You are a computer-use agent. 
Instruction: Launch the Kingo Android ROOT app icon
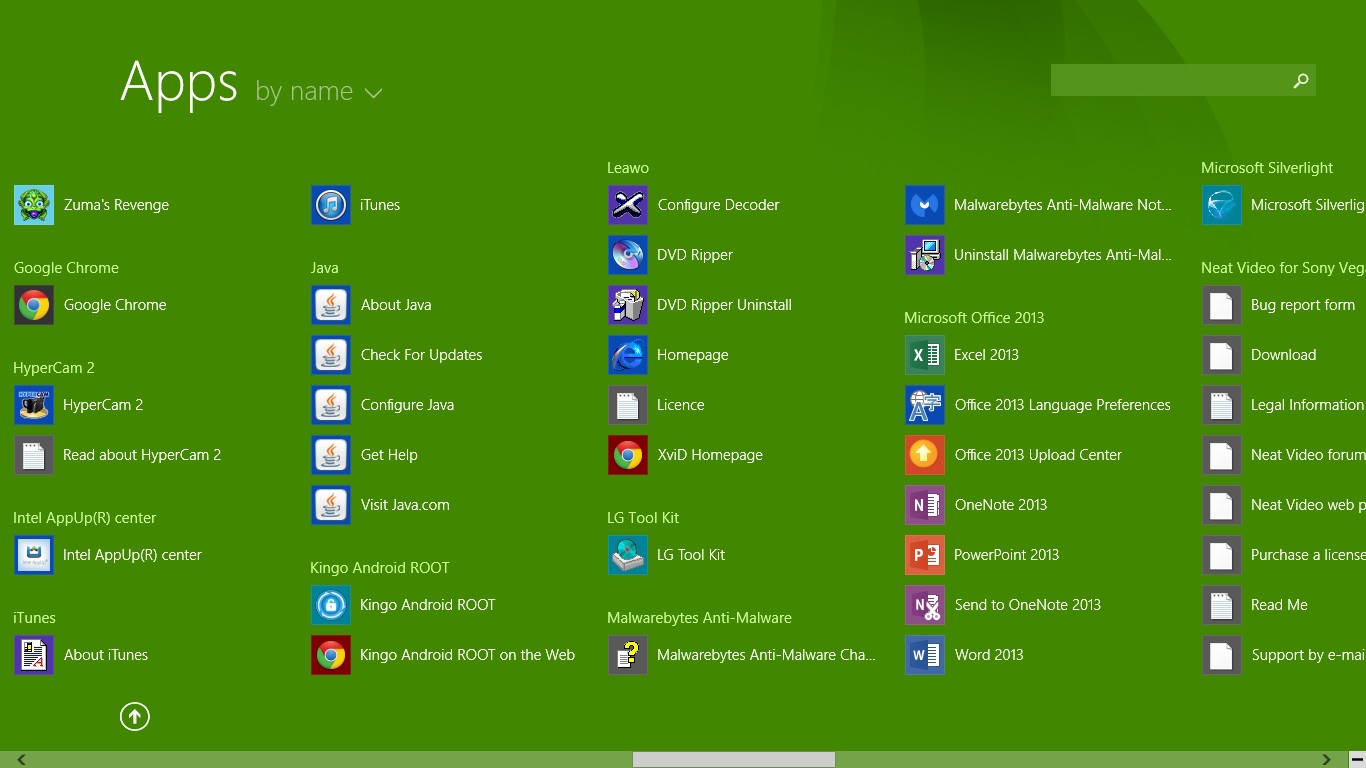331,605
